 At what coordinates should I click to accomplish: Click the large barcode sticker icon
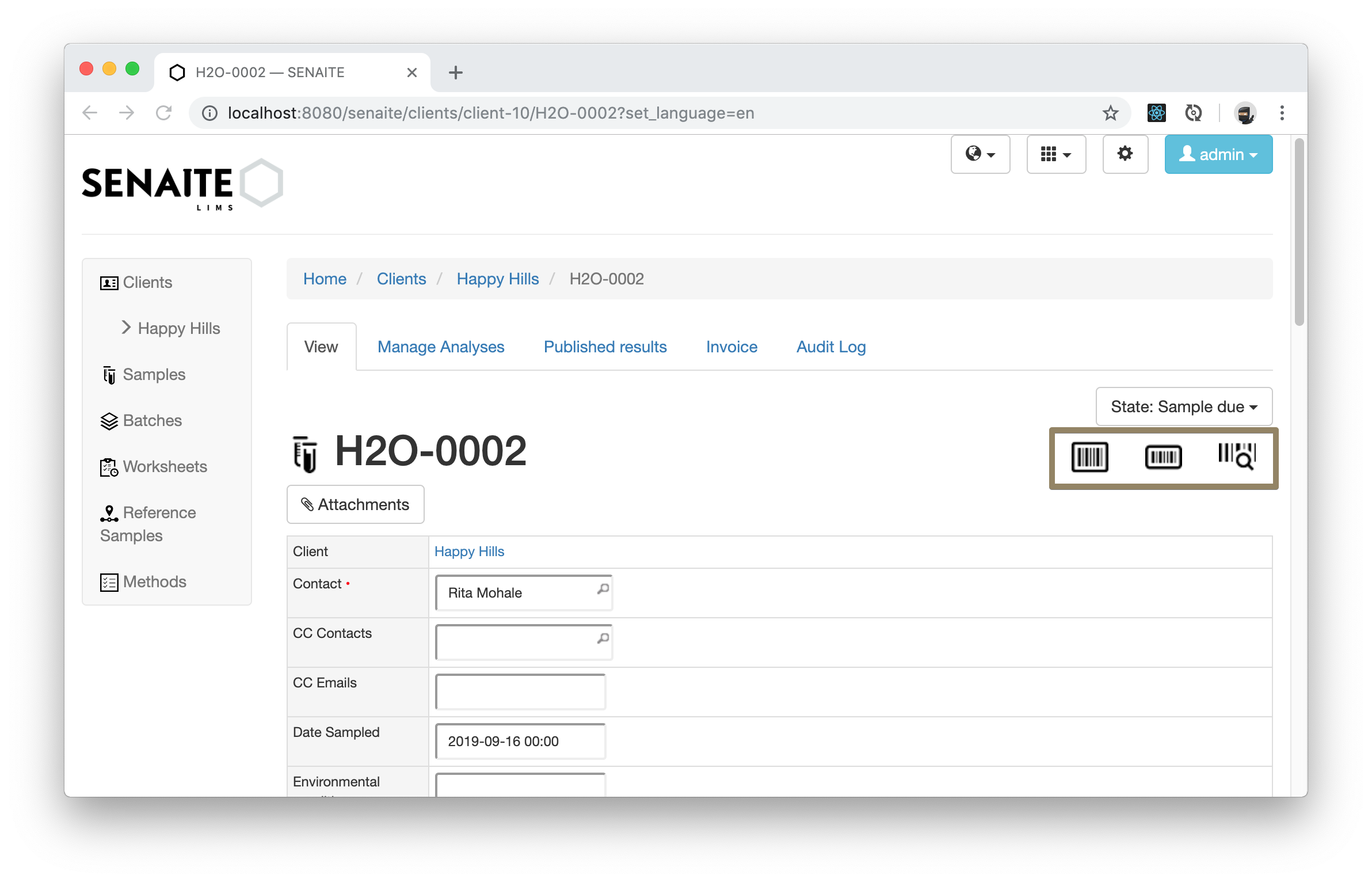pos(1089,457)
